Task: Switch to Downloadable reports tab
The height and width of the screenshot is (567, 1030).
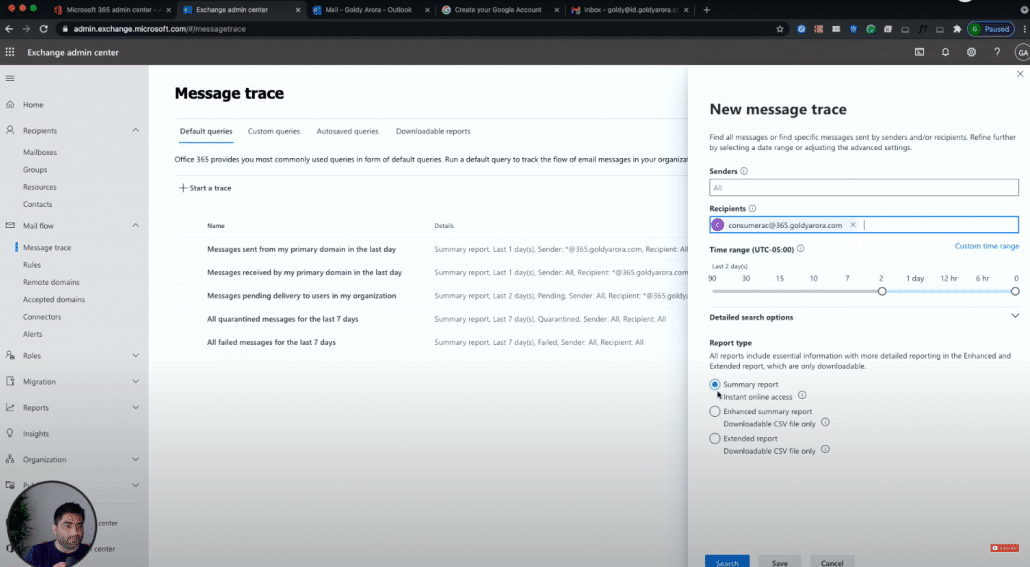Action: [433, 131]
